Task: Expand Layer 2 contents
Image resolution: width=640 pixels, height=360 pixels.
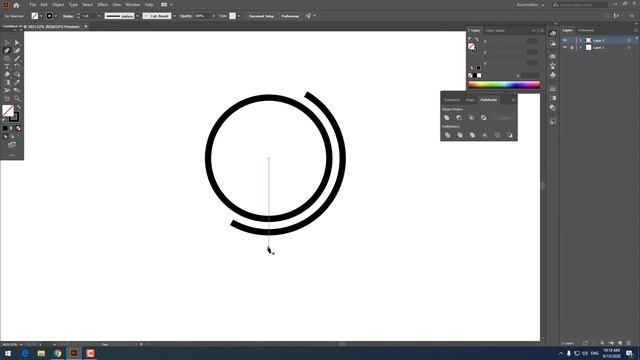Action: click(x=580, y=40)
